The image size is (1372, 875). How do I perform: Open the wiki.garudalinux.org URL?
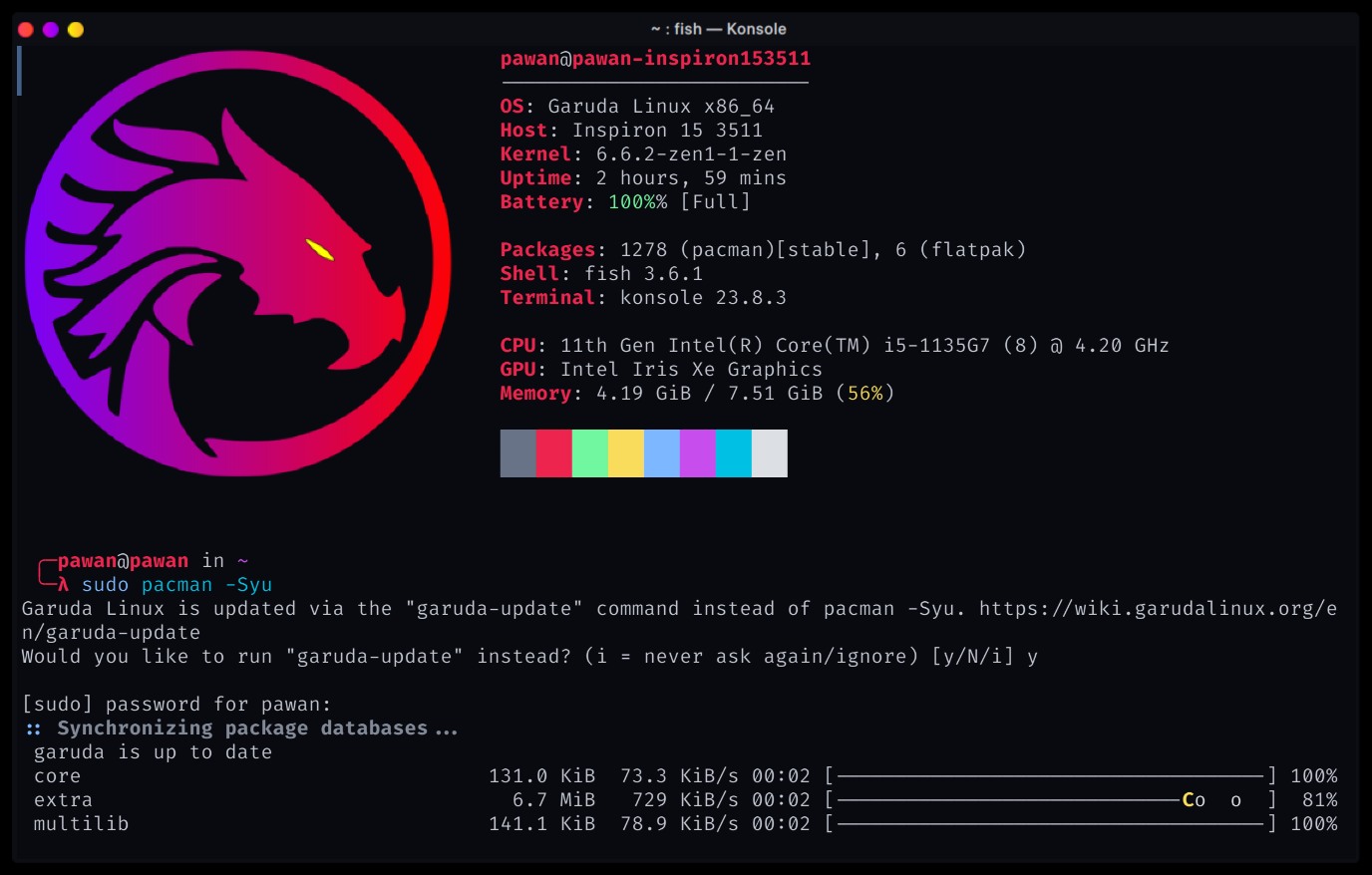point(1158,609)
